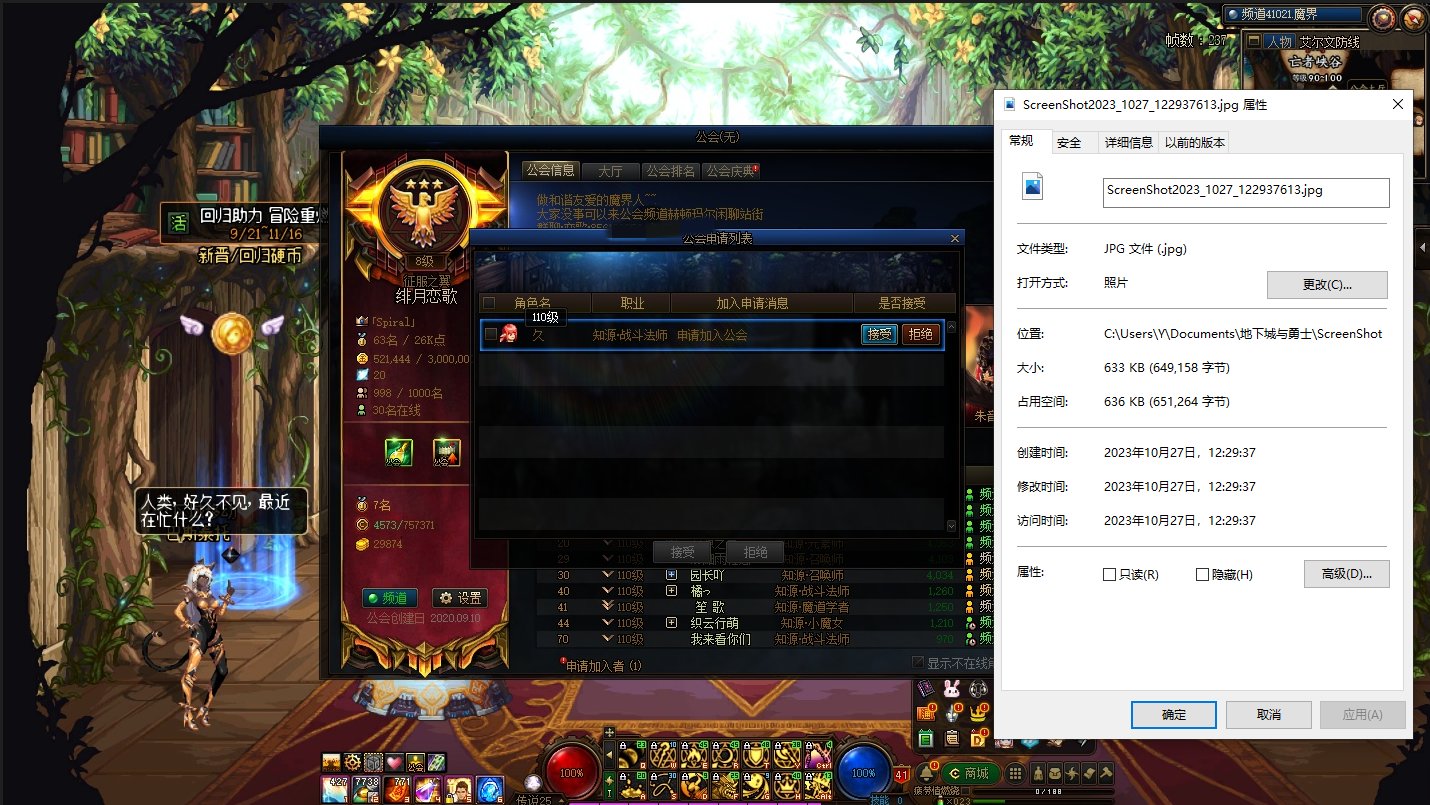Open the rabbit icon menu

pos(952,689)
